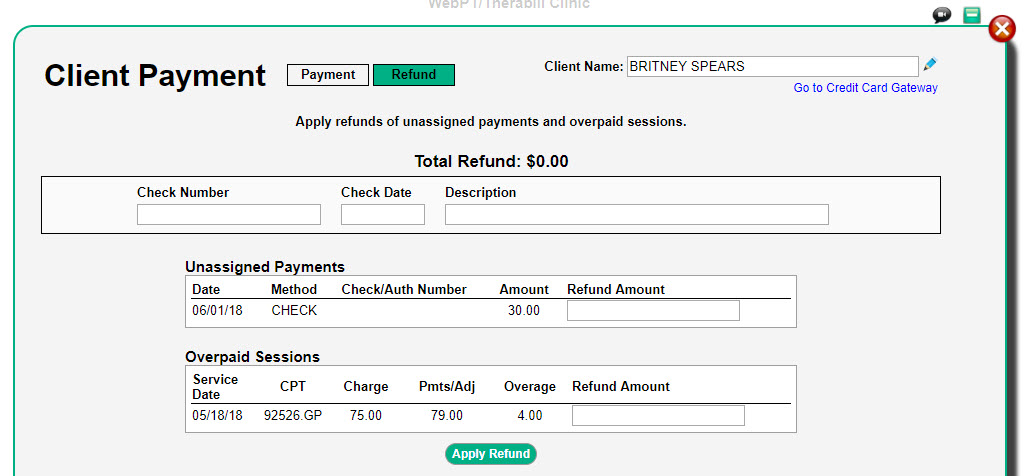Select the 92526.GP CPT code
The height and width of the screenshot is (476, 1024).
click(293, 415)
